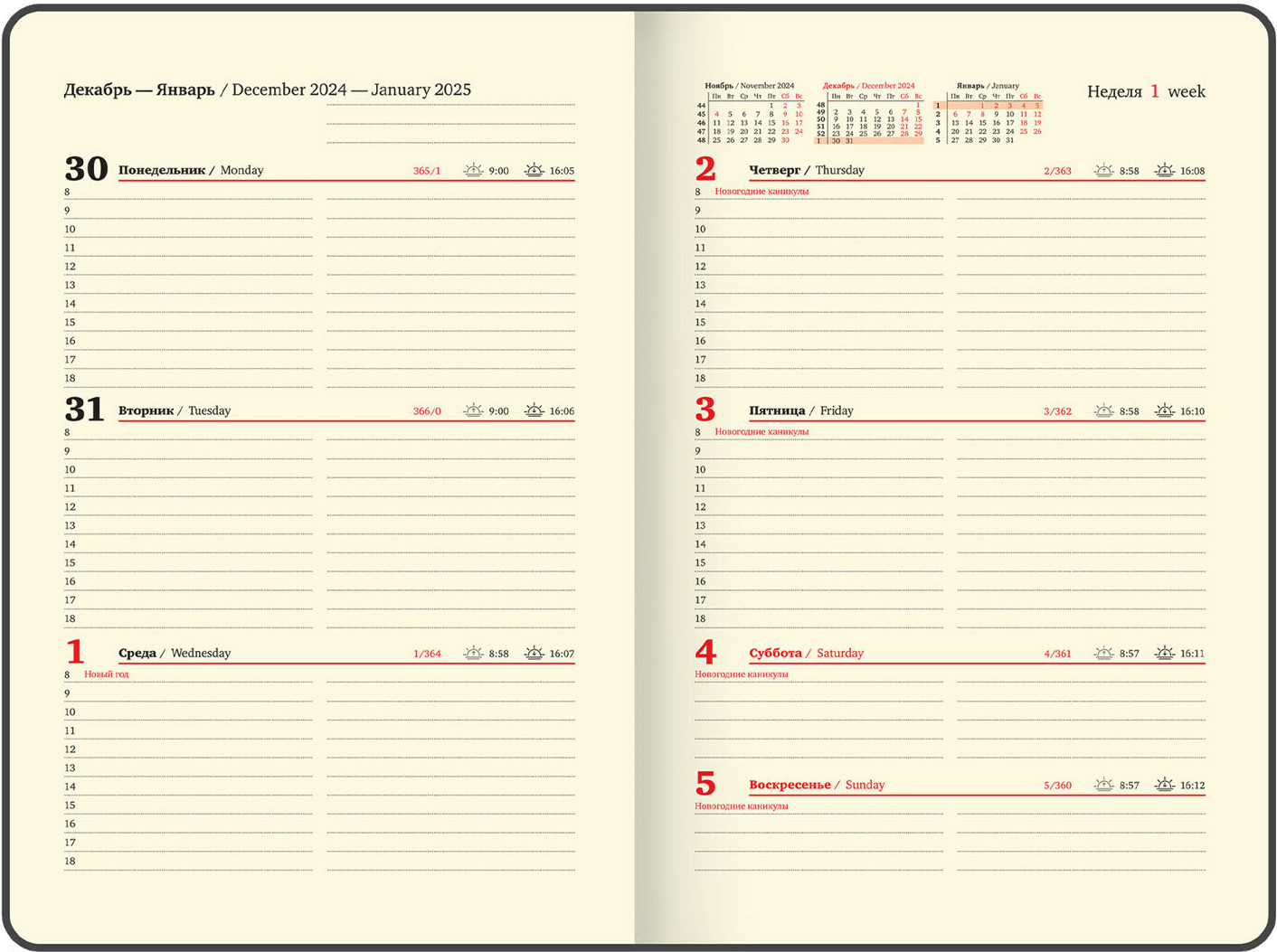
Task: Click the sunrise icon on Monday 30
Action: (x=472, y=170)
